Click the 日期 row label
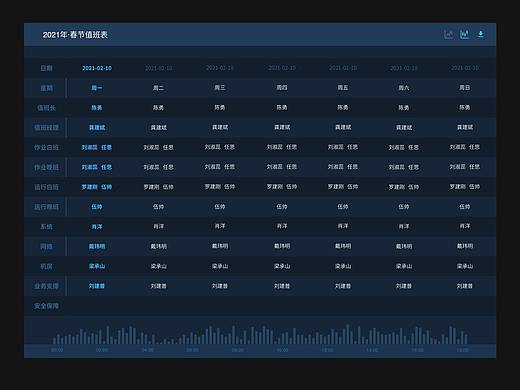This screenshot has width=520, height=390. click(46, 68)
